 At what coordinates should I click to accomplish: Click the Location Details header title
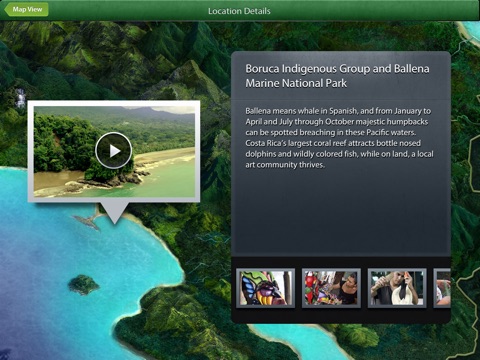[239, 11]
